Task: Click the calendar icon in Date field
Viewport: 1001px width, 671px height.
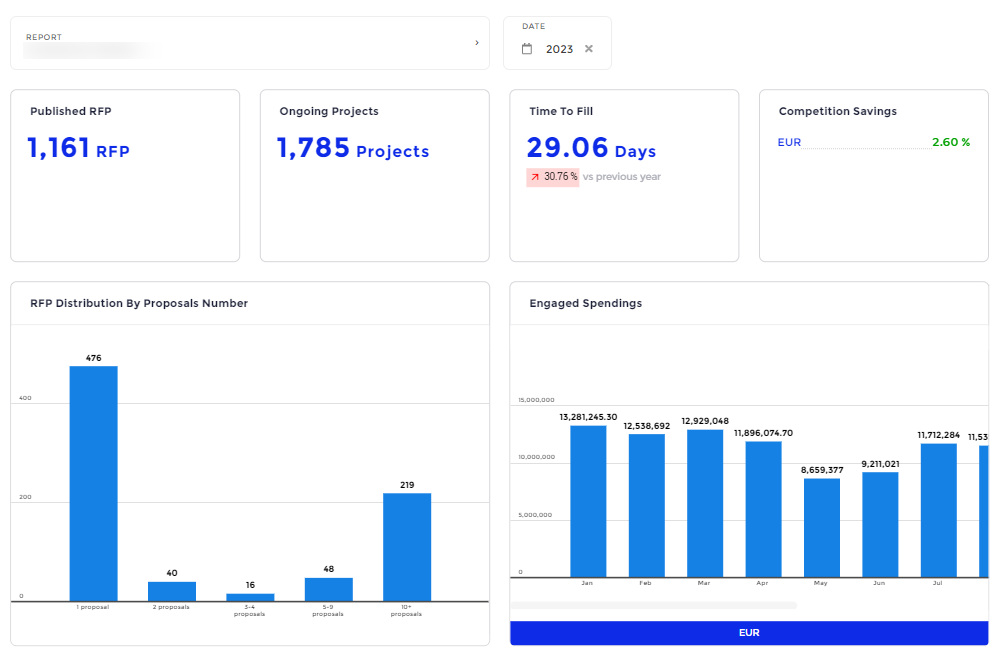Action: pyautogui.click(x=527, y=49)
